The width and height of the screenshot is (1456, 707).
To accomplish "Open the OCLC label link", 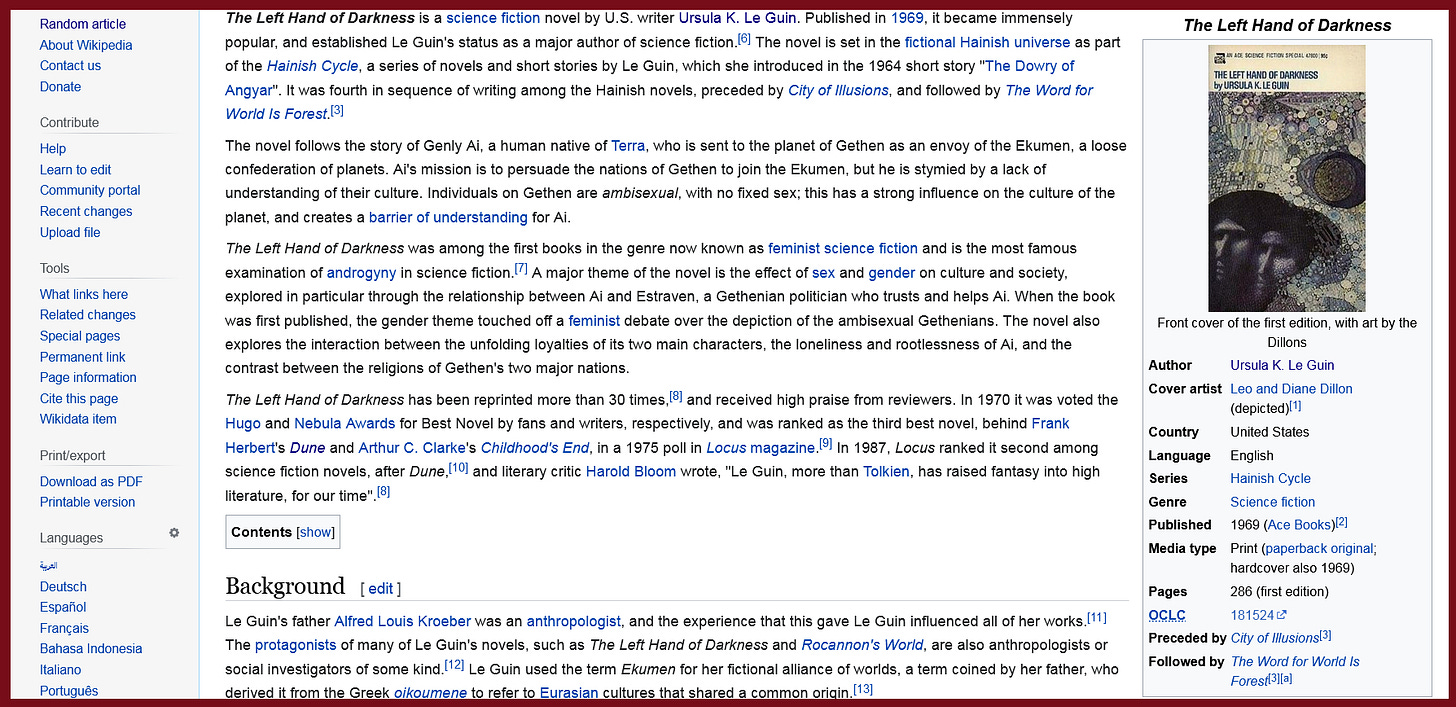I will pos(1167,615).
